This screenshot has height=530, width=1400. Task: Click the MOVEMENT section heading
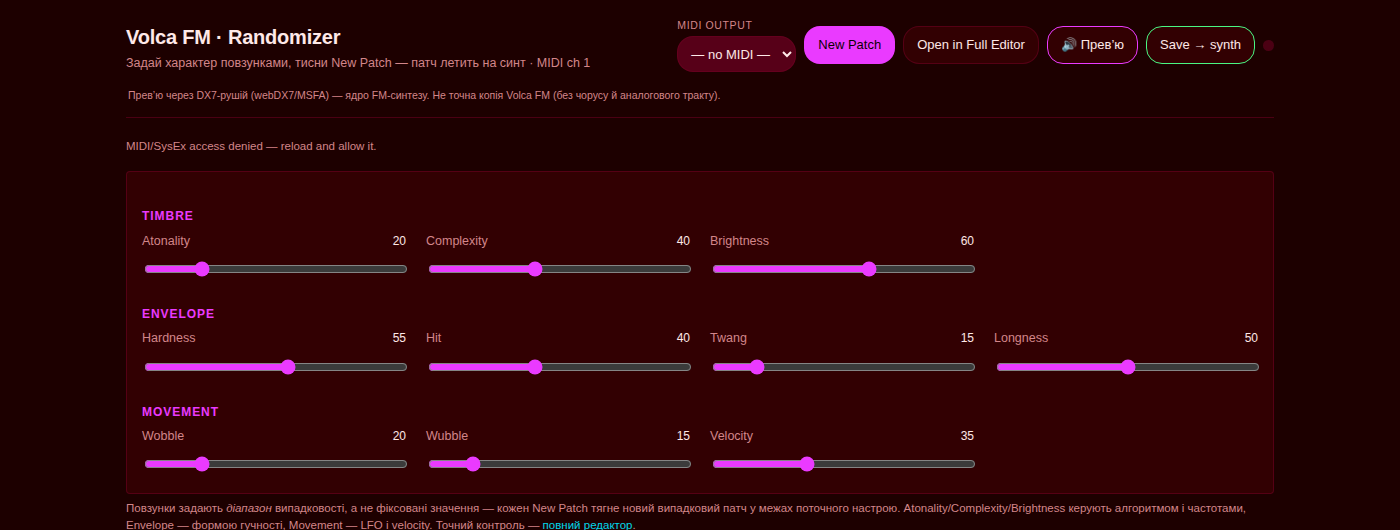click(180, 412)
